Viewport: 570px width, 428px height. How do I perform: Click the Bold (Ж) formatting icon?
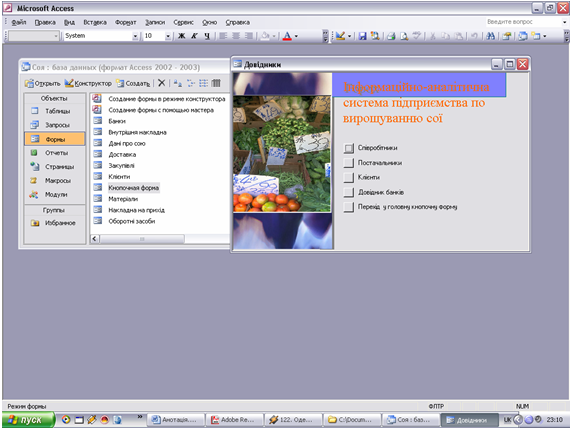coord(181,36)
